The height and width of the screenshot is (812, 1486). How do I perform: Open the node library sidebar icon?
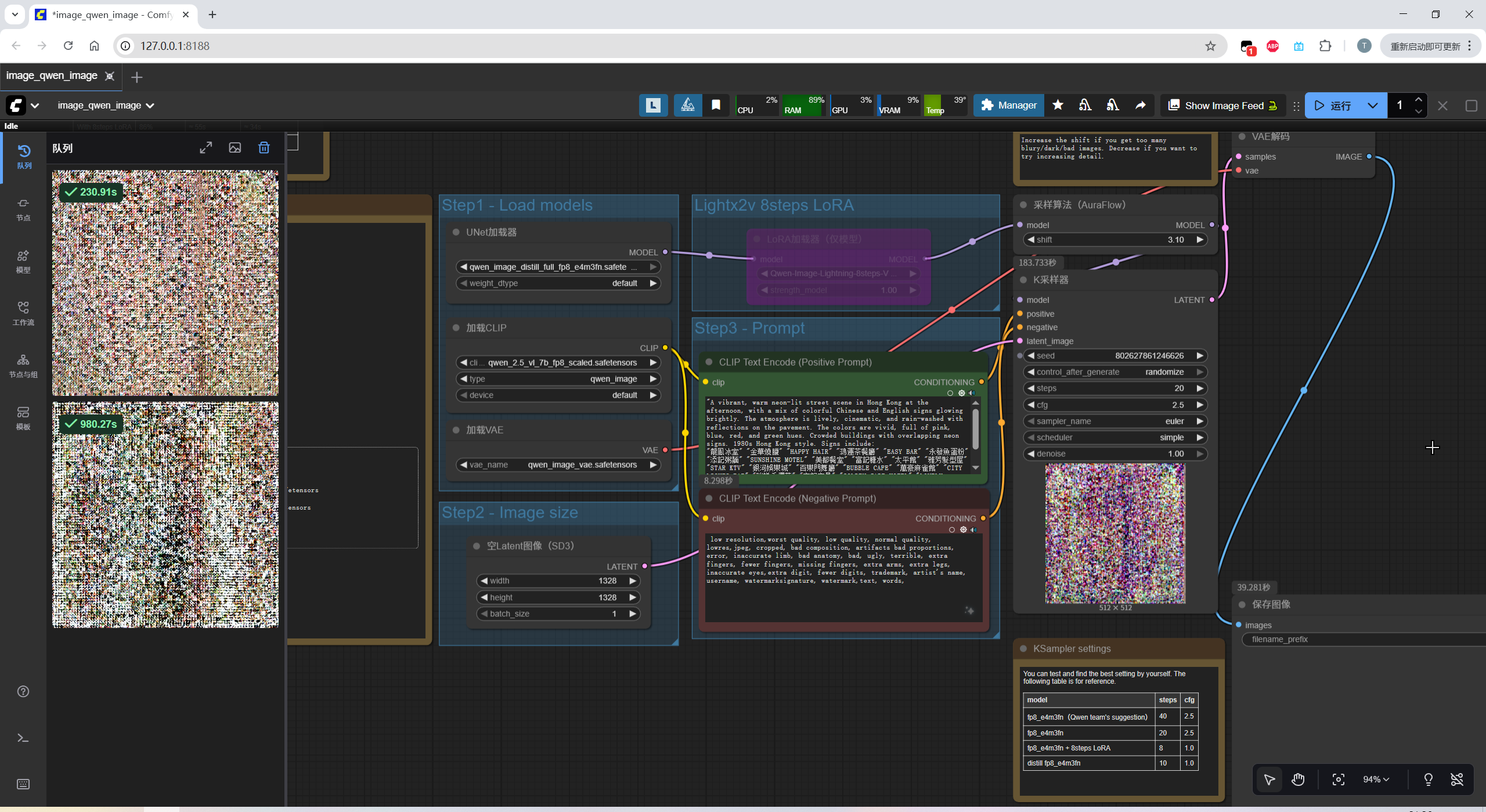pos(23,208)
